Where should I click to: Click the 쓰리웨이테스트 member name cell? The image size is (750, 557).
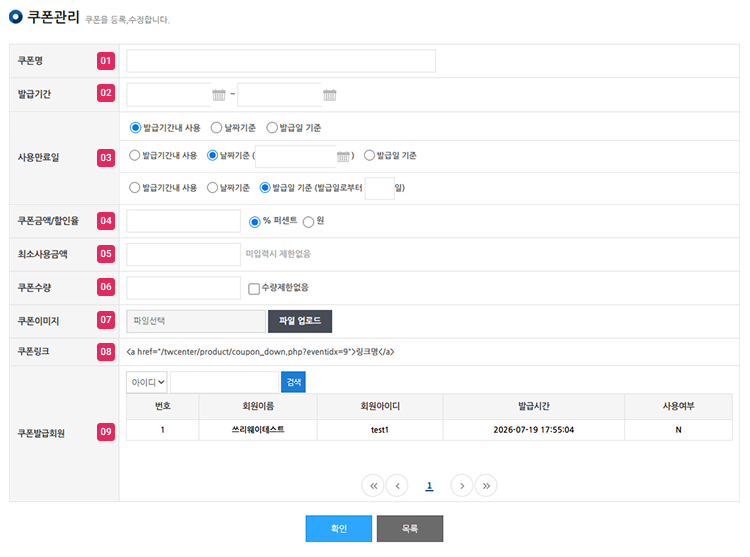click(x=258, y=430)
